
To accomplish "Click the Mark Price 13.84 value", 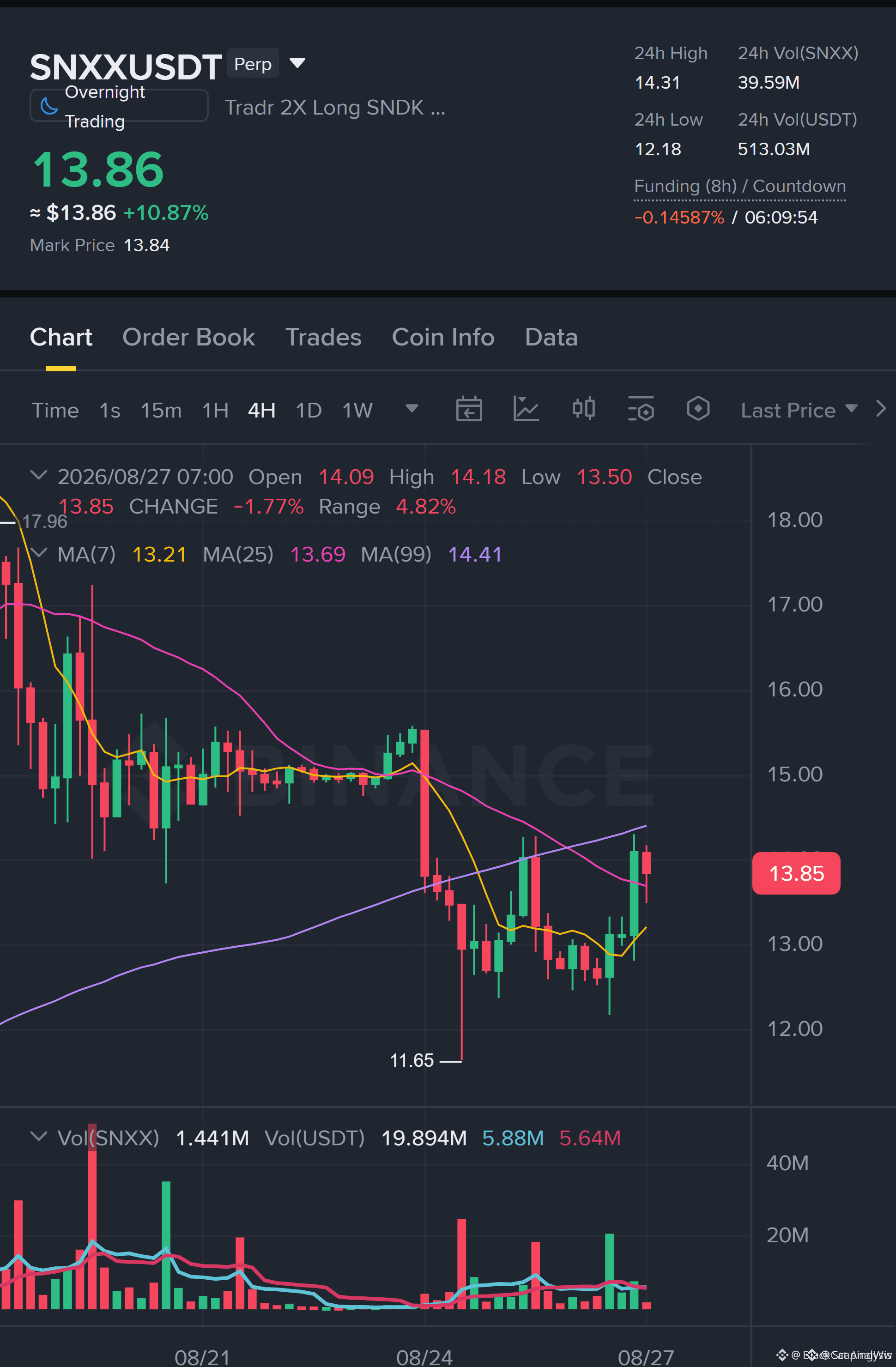I will click(x=146, y=245).
